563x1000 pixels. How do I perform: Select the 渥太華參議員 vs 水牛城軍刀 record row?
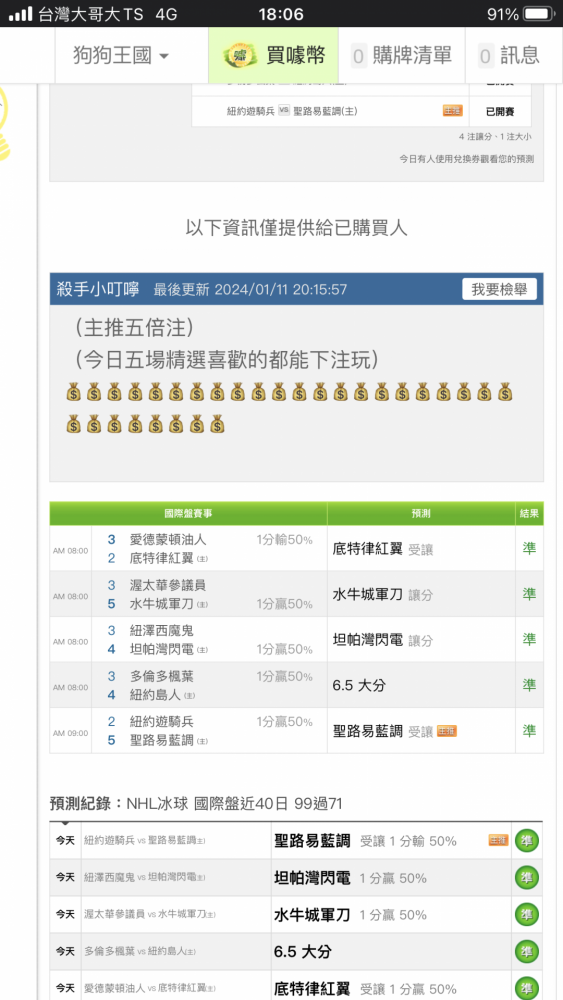[296, 915]
